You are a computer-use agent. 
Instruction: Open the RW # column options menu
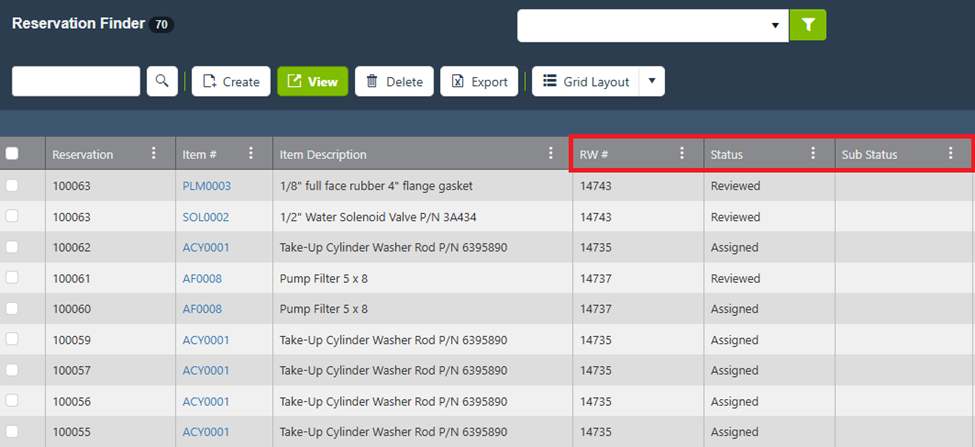click(682, 154)
